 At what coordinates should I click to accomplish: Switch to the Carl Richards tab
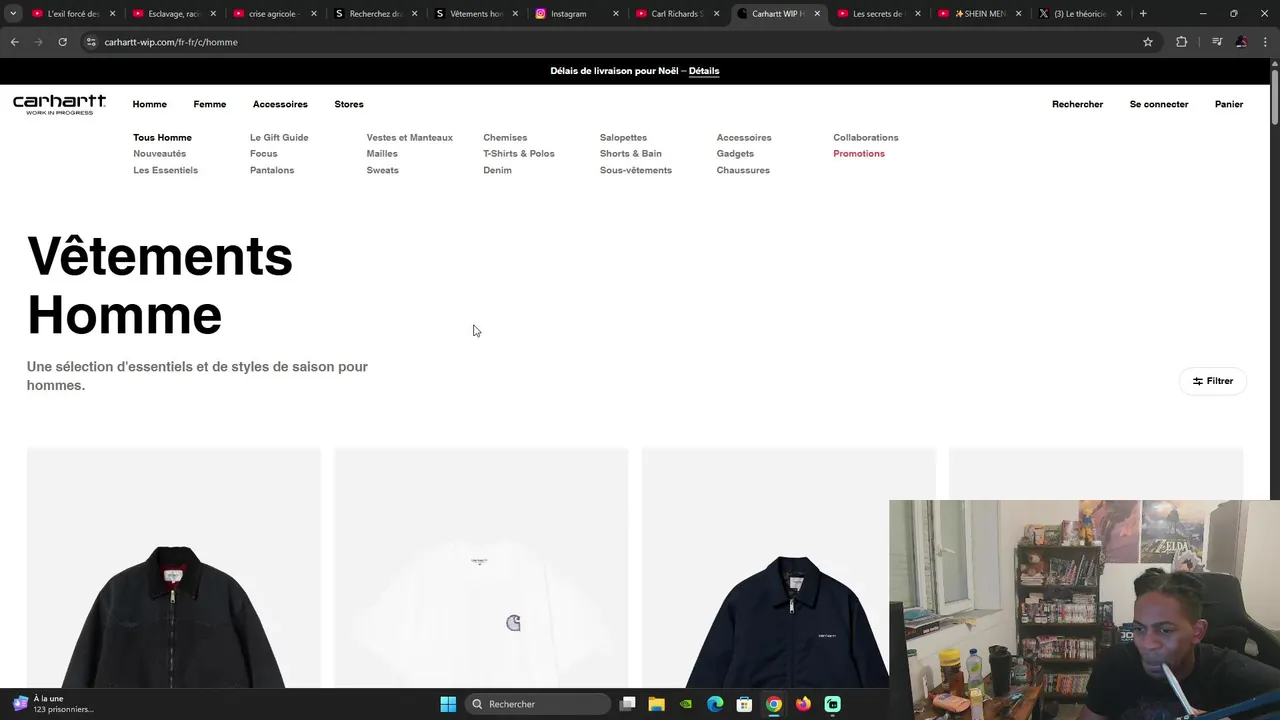(x=676, y=14)
